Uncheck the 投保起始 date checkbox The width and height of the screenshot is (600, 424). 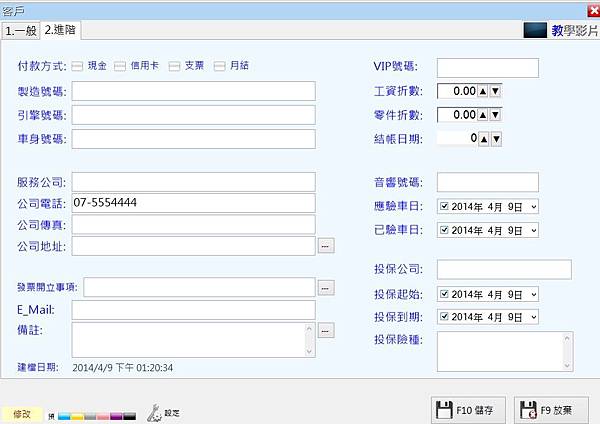coord(444,294)
